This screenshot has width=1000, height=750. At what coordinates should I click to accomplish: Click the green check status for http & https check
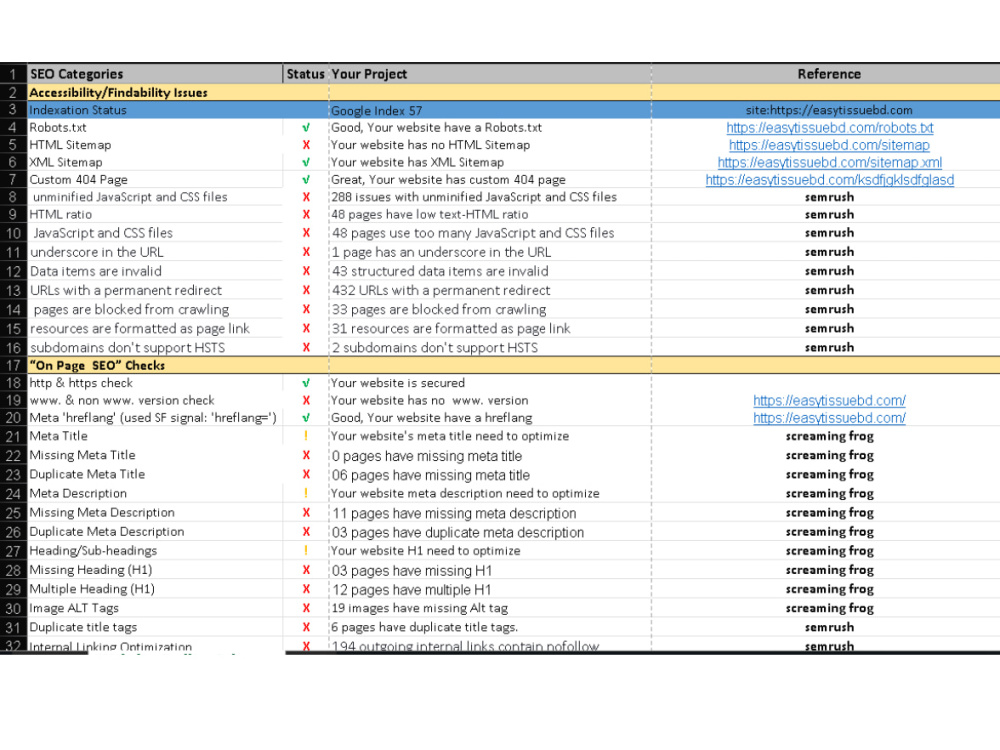306,383
